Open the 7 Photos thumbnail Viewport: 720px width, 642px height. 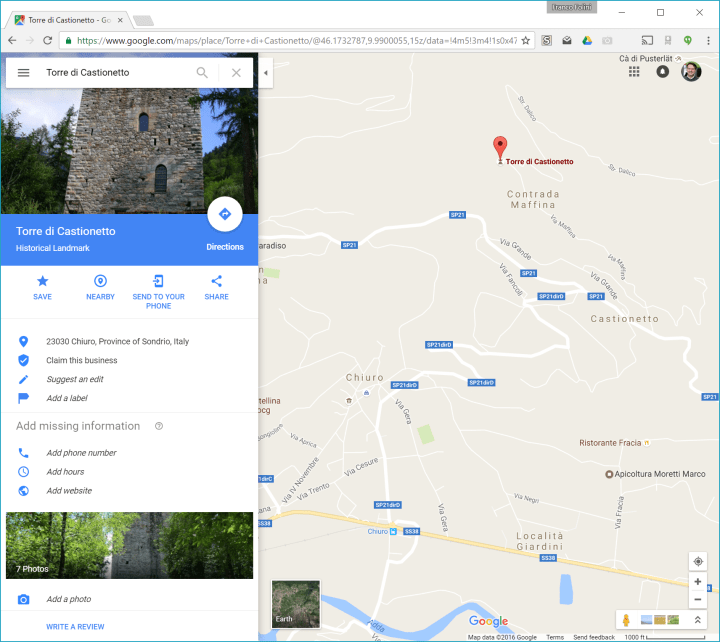(x=129, y=546)
